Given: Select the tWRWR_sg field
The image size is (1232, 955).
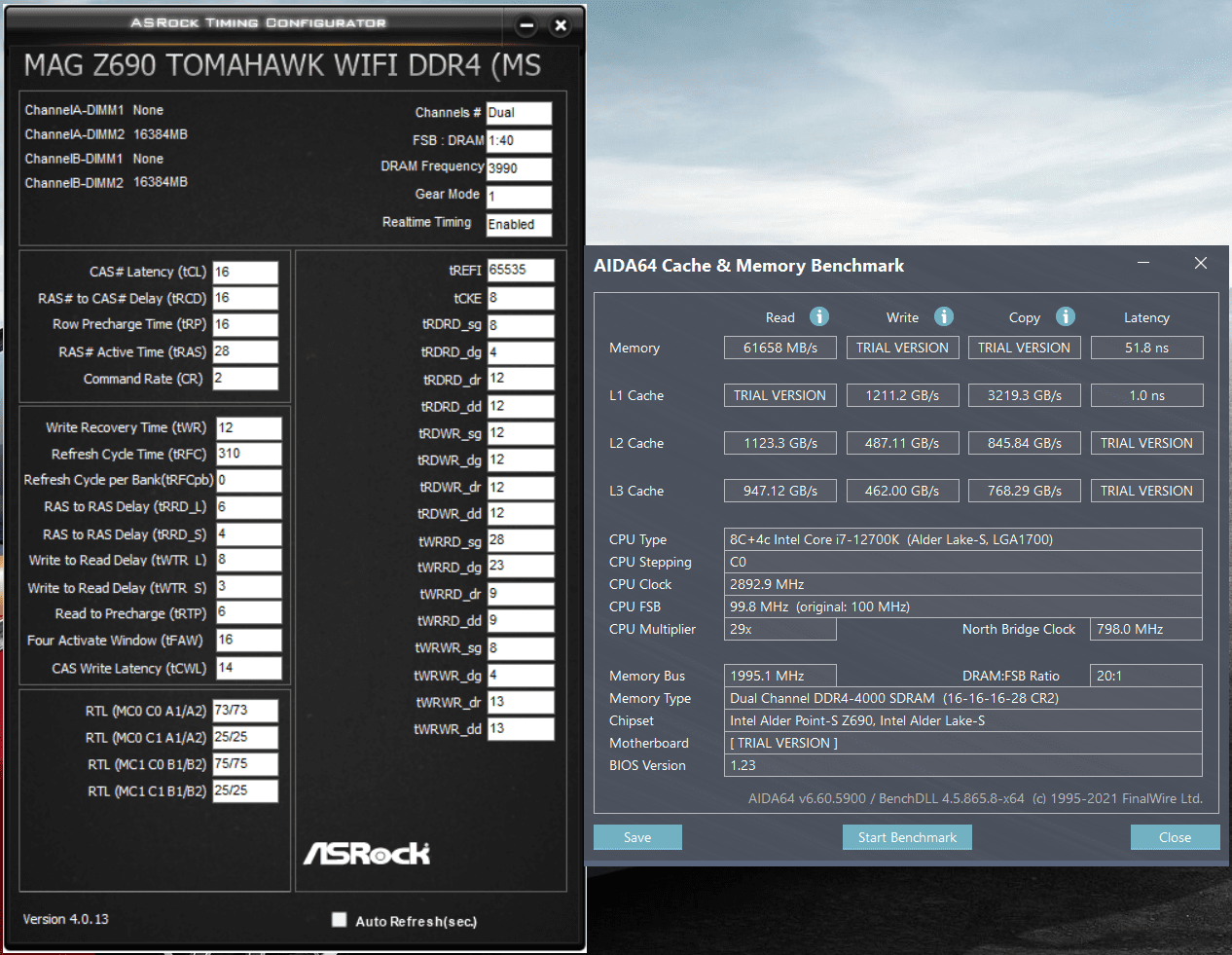Looking at the screenshot, I should click(521, 647).
